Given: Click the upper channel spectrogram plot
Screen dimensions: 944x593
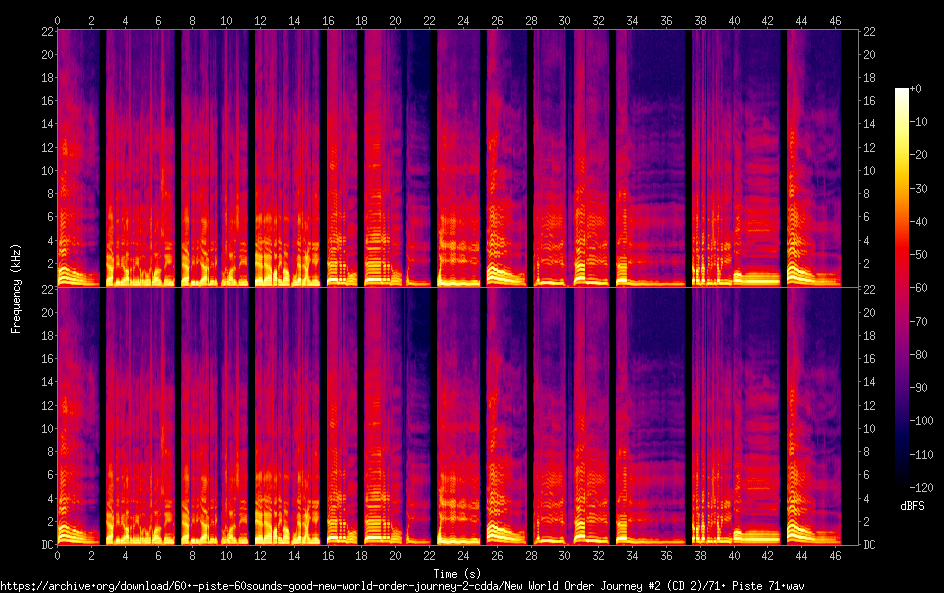Looking at the screenshot, I should point(458,158).
